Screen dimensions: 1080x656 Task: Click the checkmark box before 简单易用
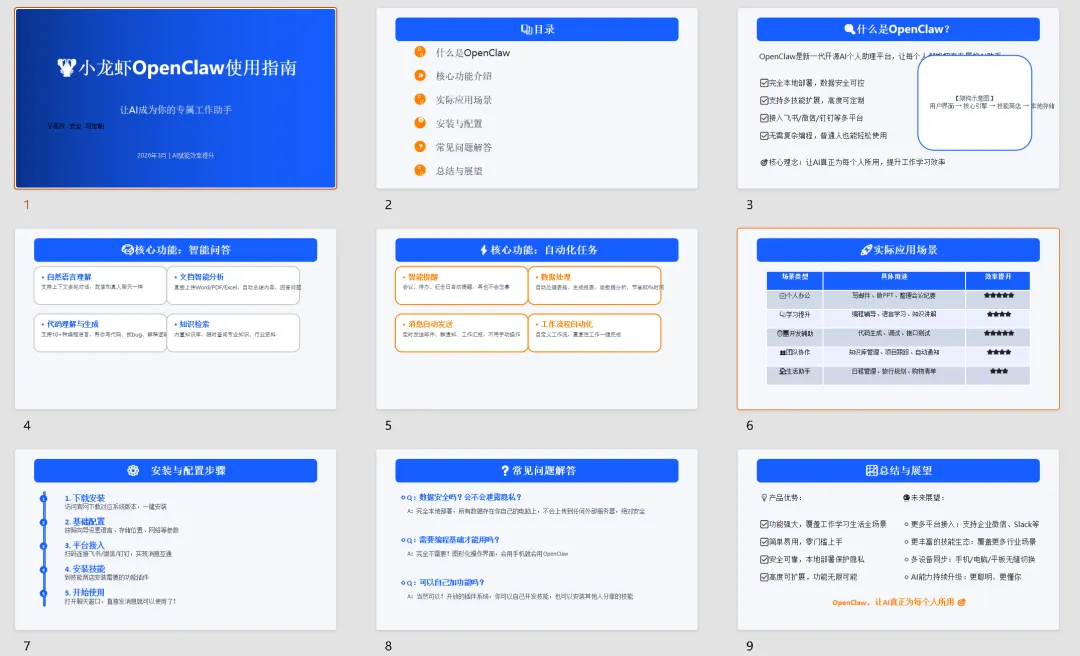[x=764, y=542]
